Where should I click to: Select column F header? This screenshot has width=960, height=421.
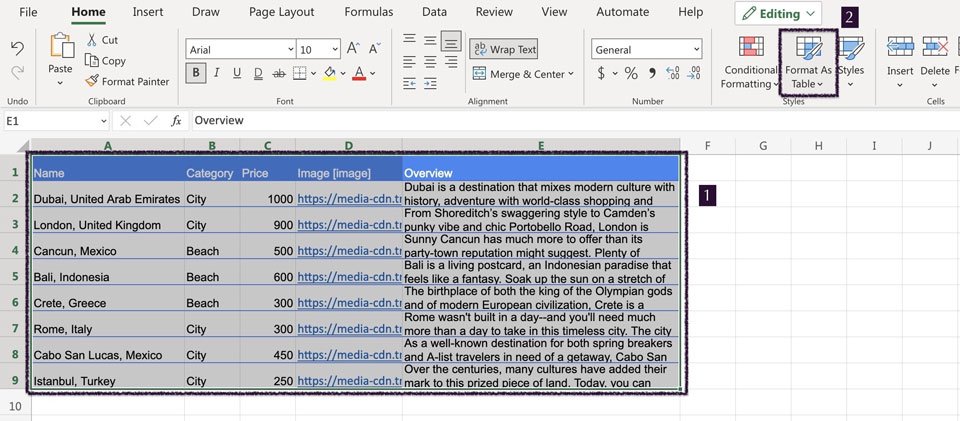point(708,145)
